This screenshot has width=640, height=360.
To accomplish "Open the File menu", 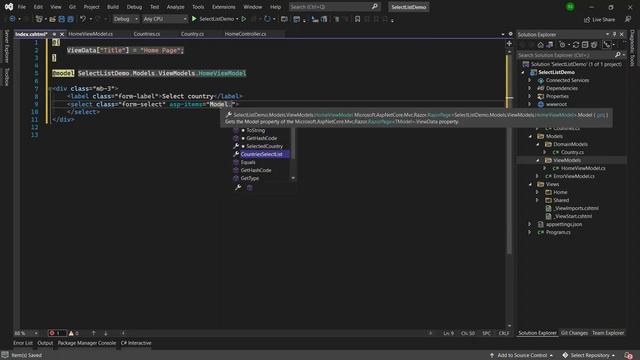I will [22, 7].
